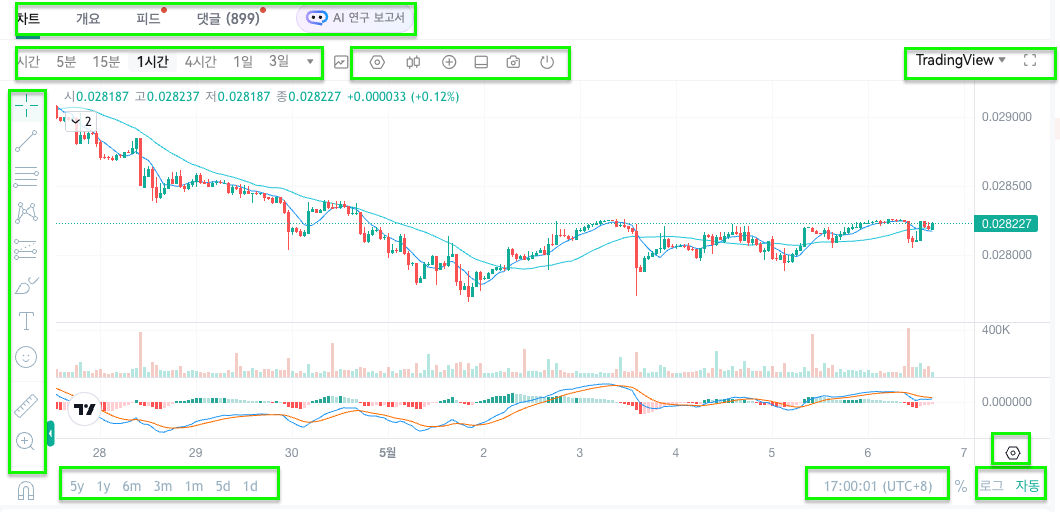Toggle the magnet snap mode
The height and width of the screenshot is (512, 1060).
click(x=25, y=490)
